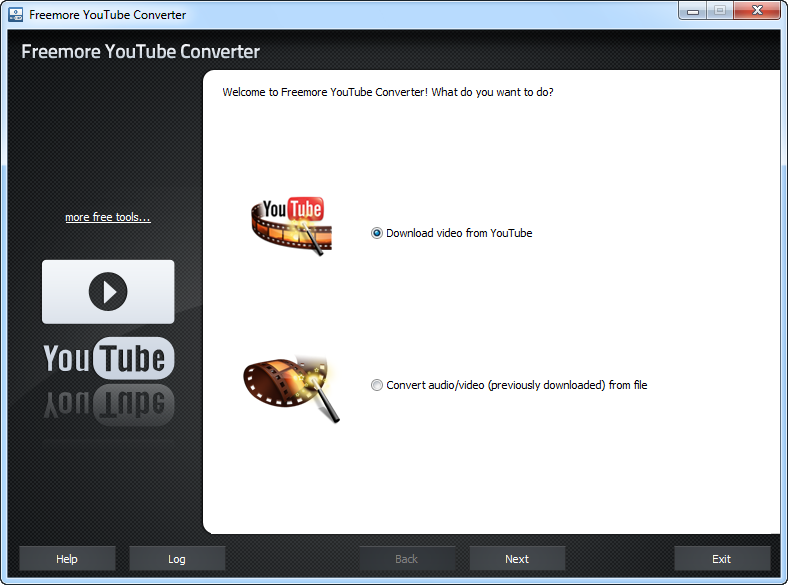The height and width of the screenshot is (585, 788).
Task: Open the Help button
Action: [67, 559]
